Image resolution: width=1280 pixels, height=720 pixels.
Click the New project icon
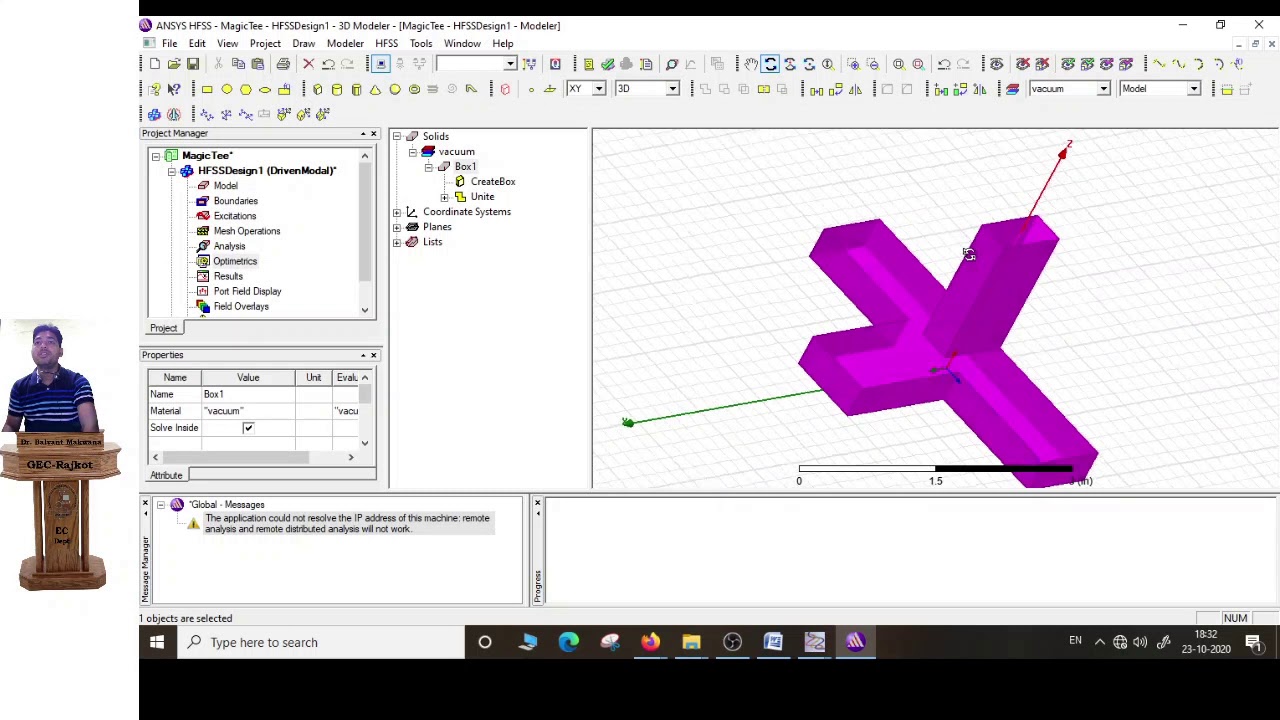[155, 64]
